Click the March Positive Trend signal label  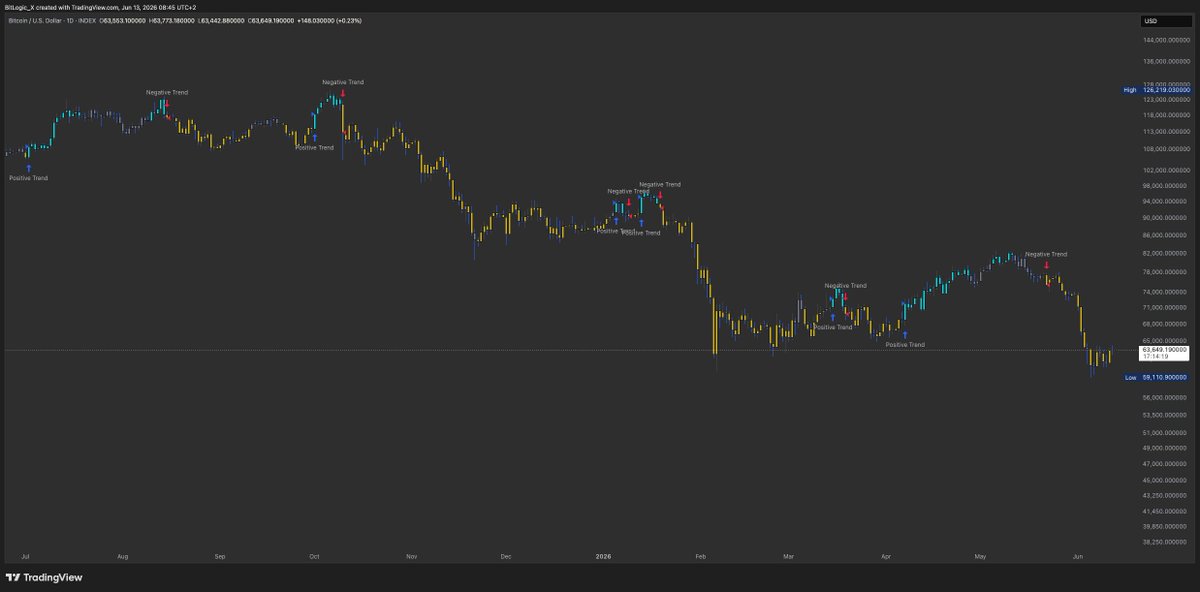pyautogui.click(x=833, y=327)
